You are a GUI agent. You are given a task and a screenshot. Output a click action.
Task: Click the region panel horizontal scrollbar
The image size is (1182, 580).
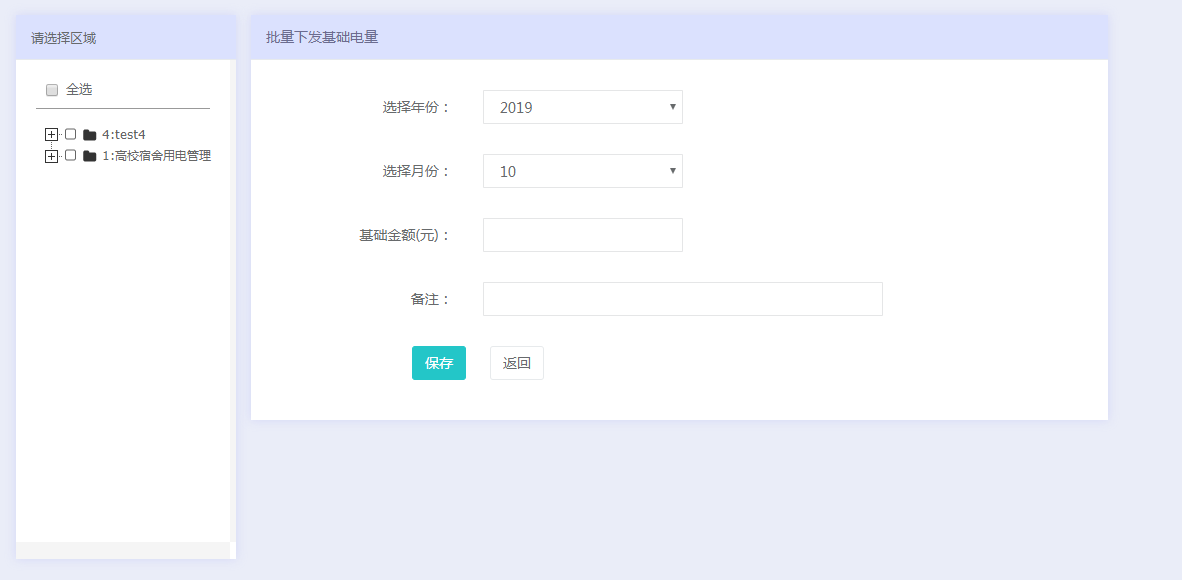pyautogui.click(x=122, y=551)
